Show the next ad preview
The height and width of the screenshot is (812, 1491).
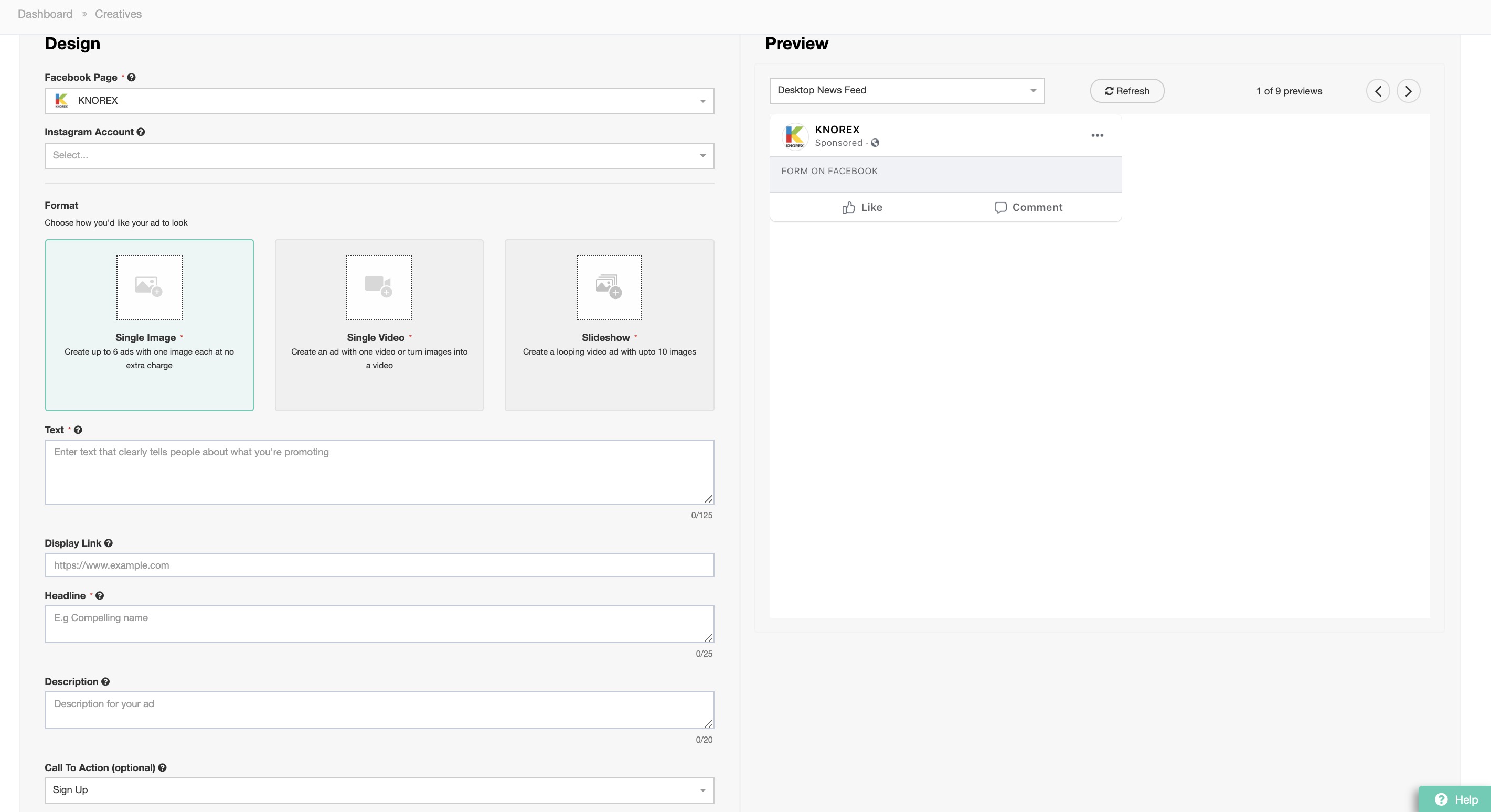[x=1408, y=91]
